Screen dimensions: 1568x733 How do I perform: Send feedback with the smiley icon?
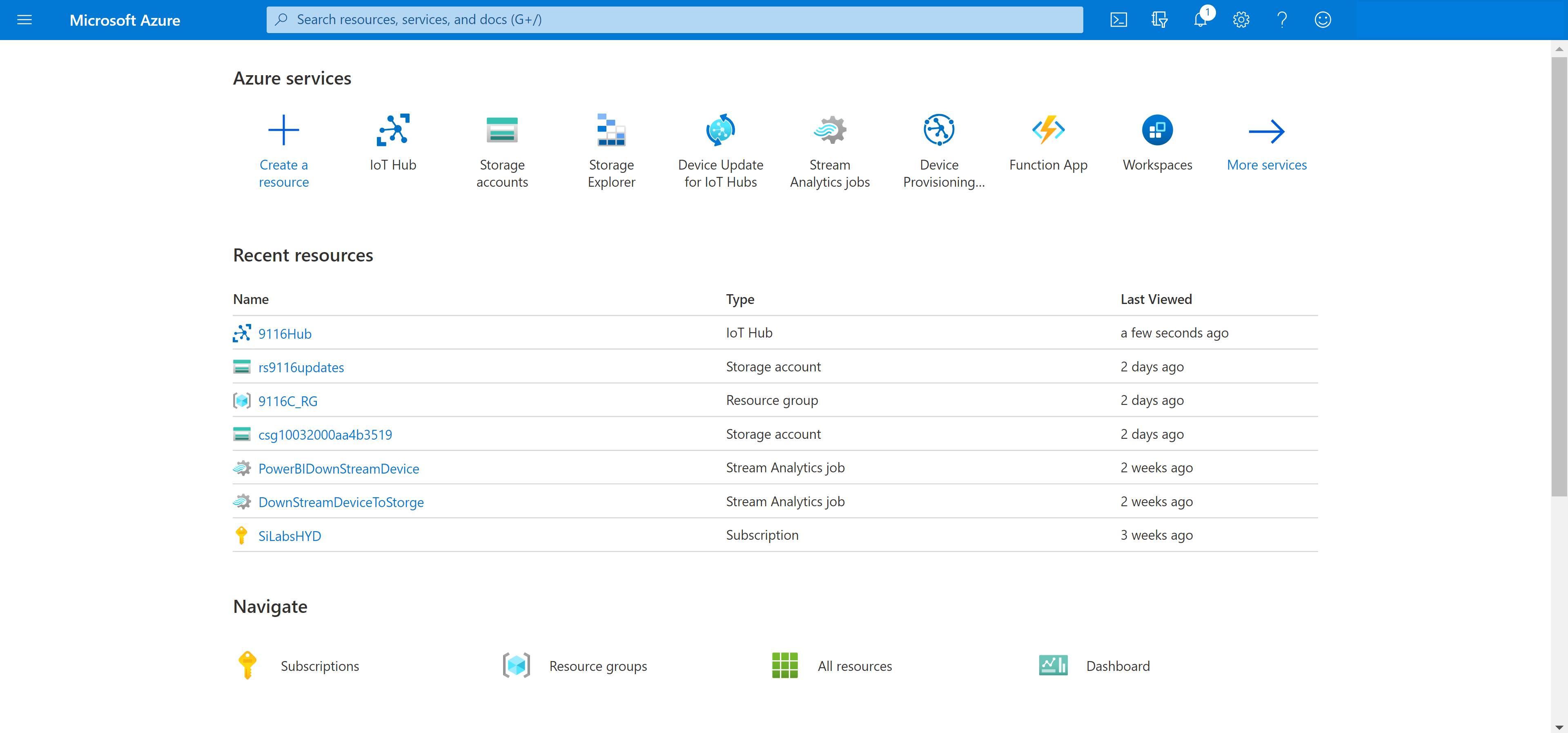tap(1322, 20)
